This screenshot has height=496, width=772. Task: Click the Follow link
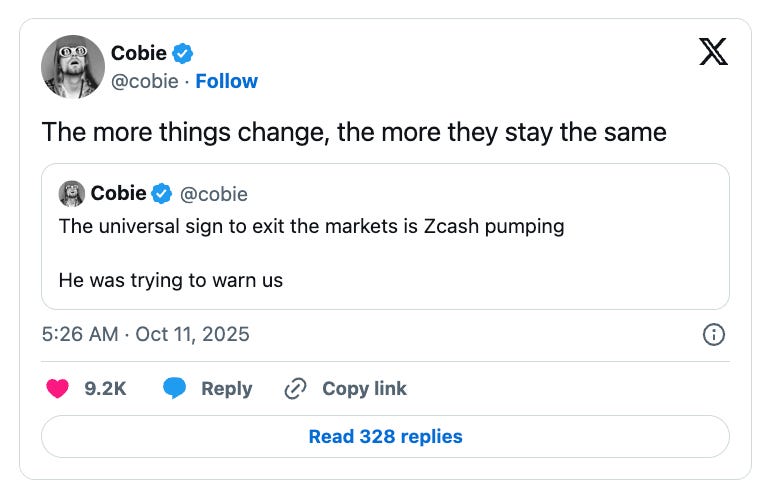pos(226,81)
